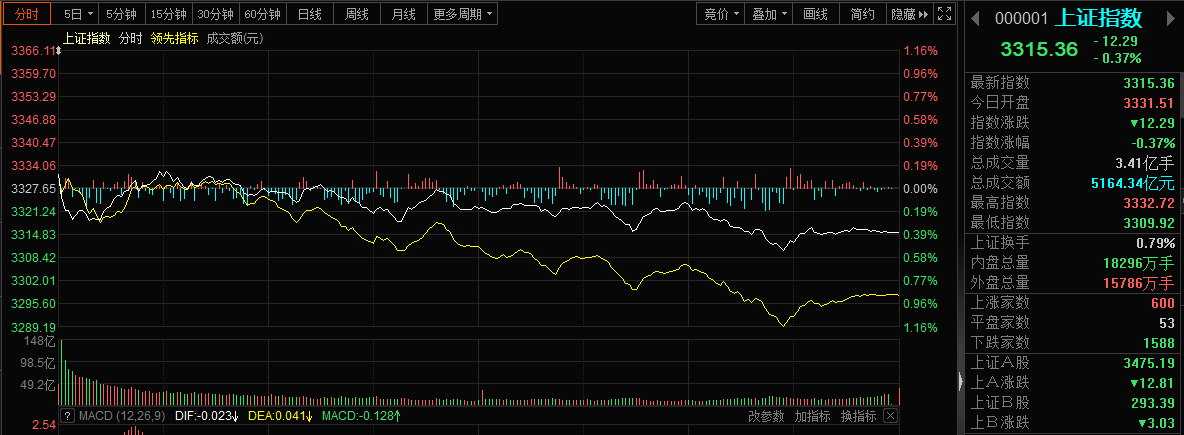Click 改参数 to modify MACD parameters
This screenshot has height=435, width=1184.
(766, 416)
